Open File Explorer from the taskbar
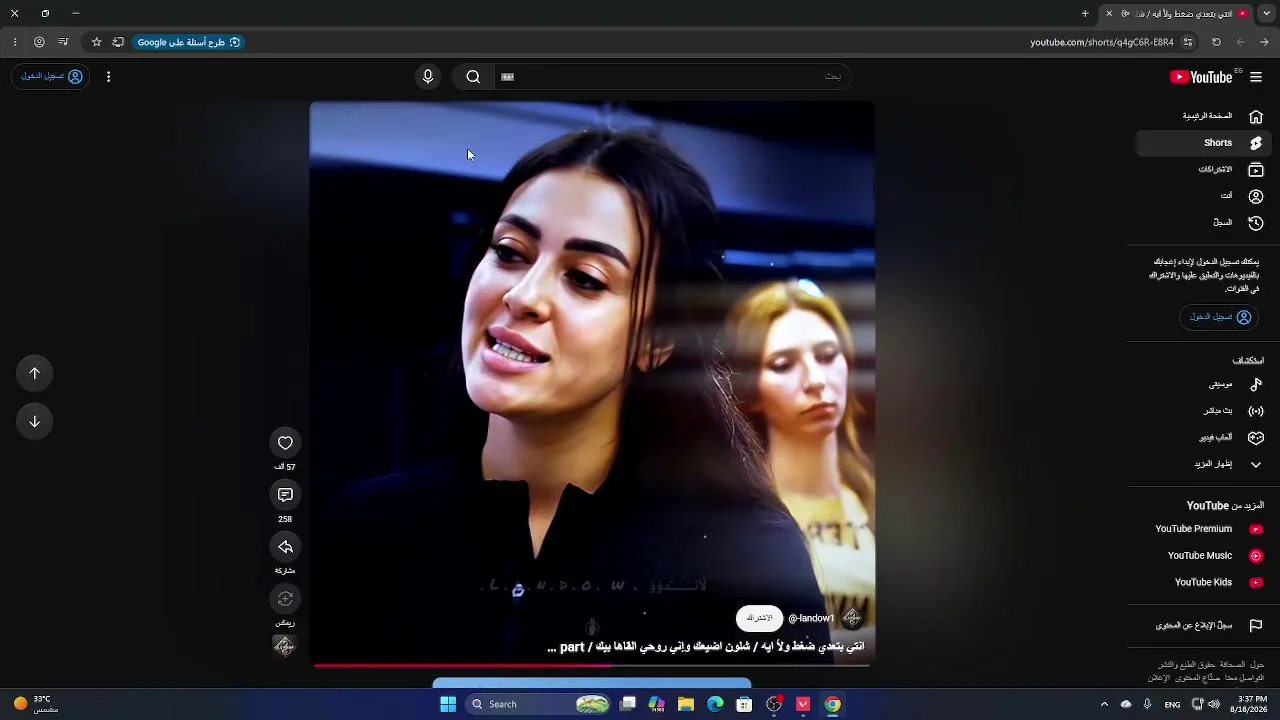Image resolution: width=1280 pixels, height=720 pixels. coord(686,704)
